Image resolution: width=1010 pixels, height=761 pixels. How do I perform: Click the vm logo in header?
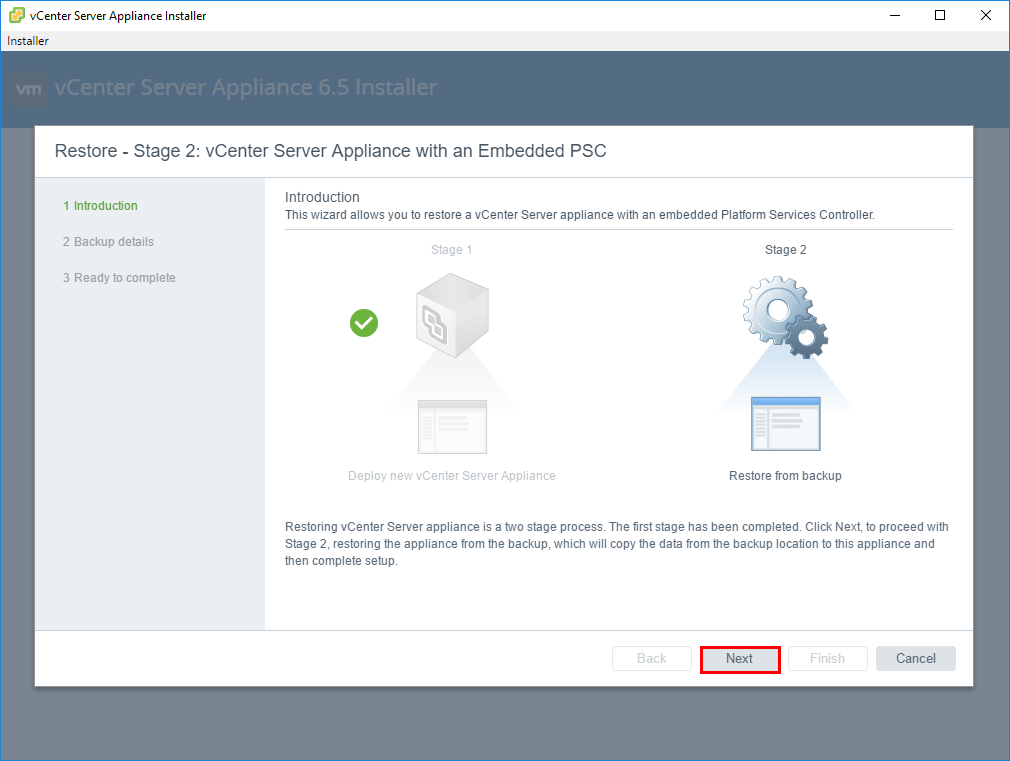point(29,89)
